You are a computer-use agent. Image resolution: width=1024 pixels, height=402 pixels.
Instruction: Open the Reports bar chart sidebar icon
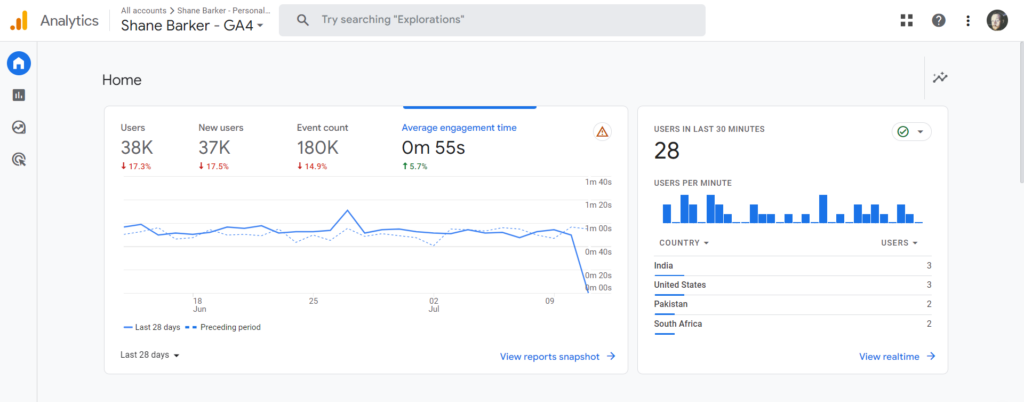click(19, 95)
